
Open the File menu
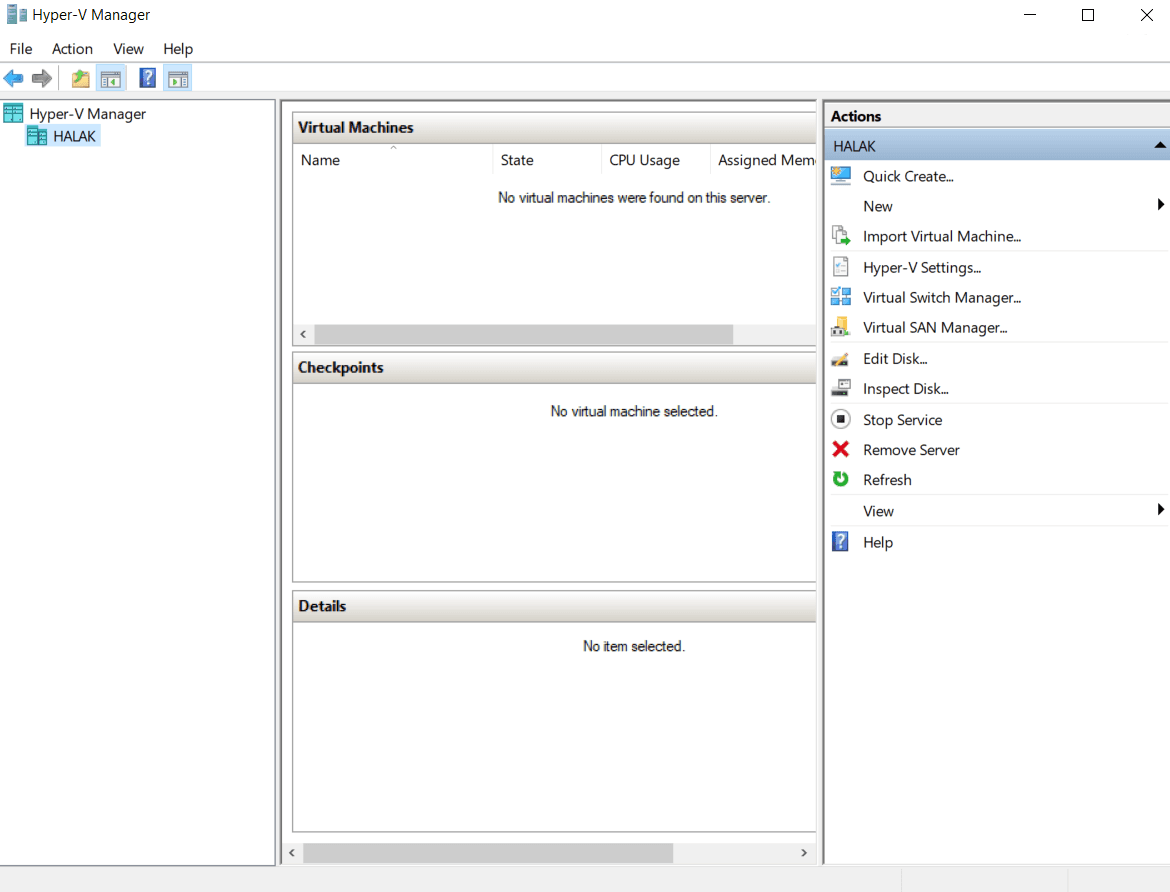point(20,48)
